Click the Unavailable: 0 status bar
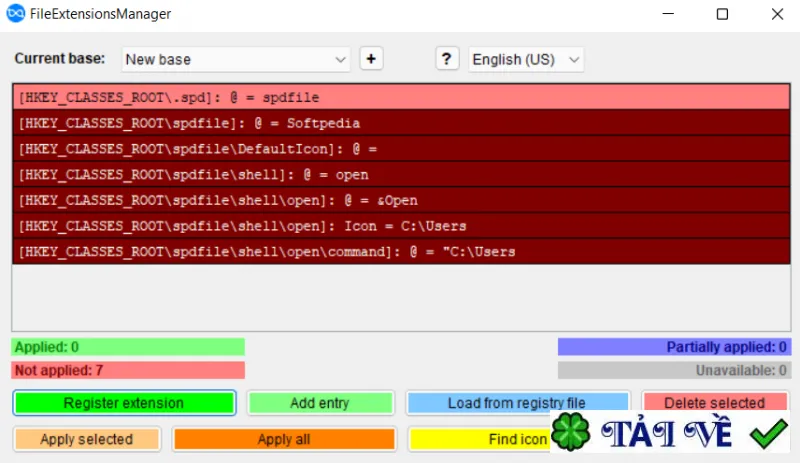Screen dimensions: 800x463 coord(674,370)
